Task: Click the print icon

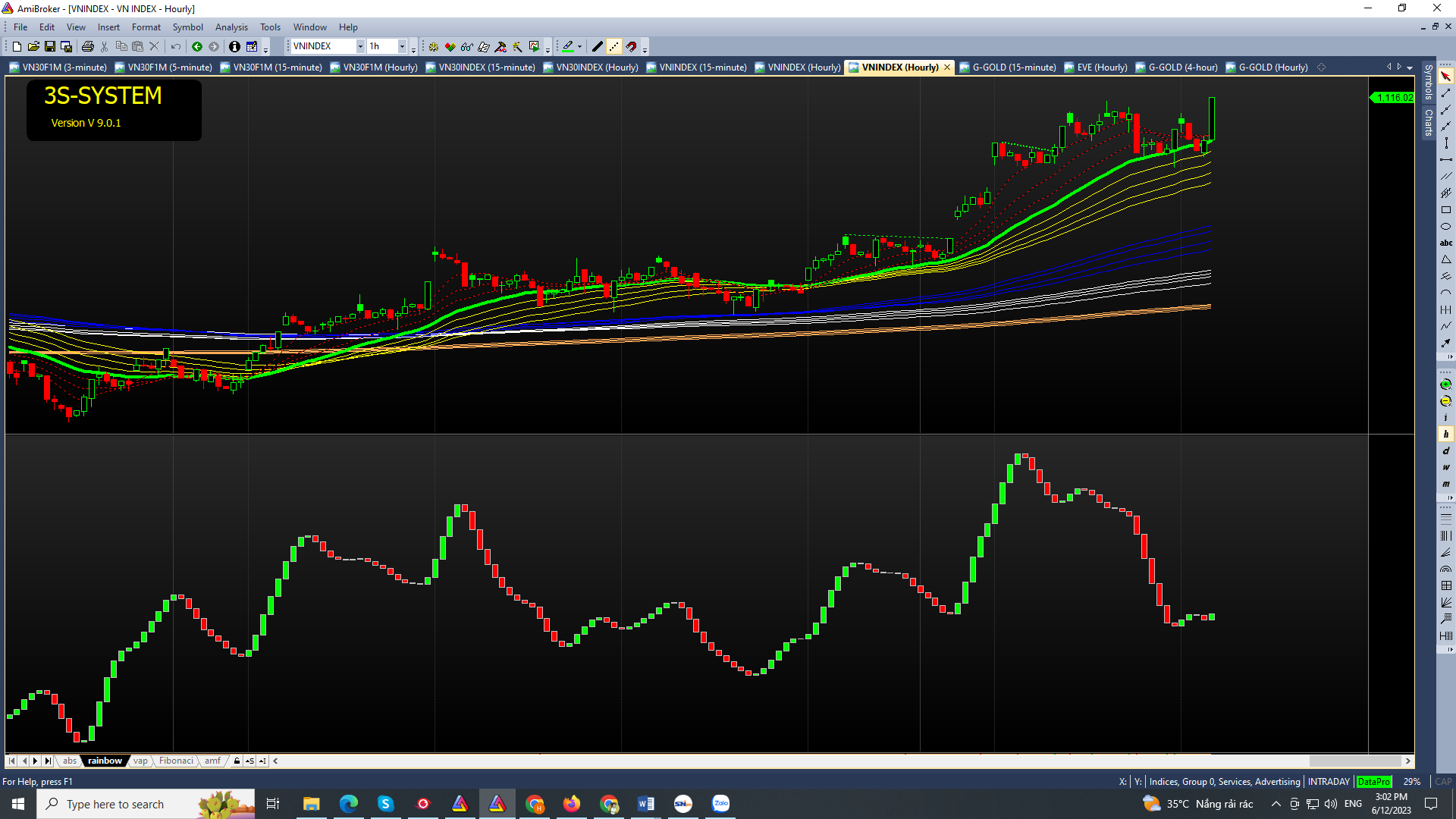Action: coord(88,47)
